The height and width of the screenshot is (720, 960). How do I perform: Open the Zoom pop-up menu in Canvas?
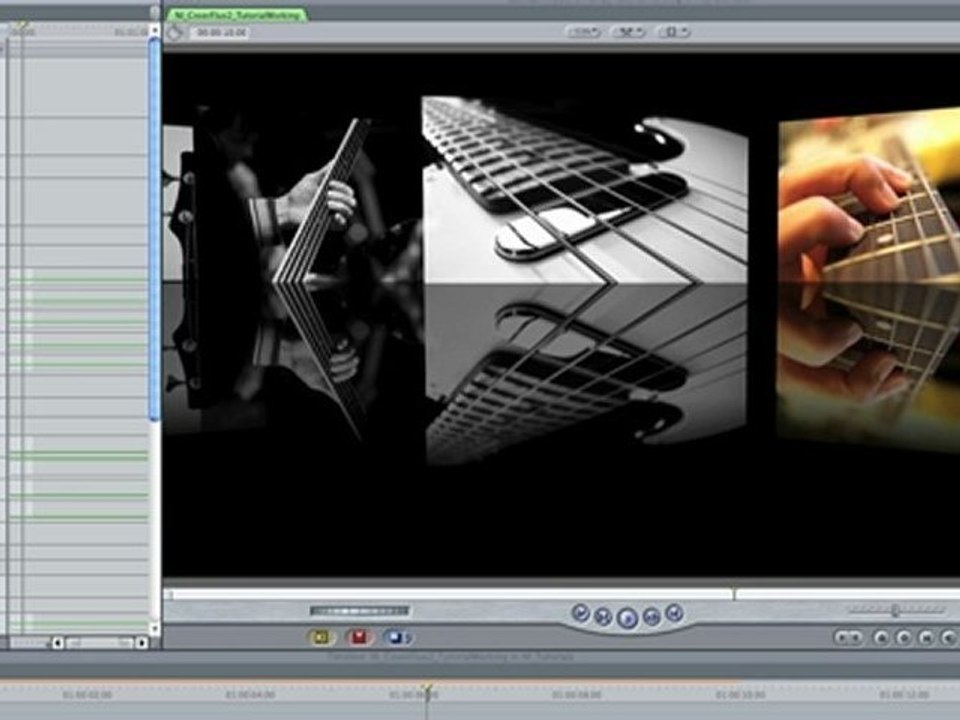pos(584,32)
